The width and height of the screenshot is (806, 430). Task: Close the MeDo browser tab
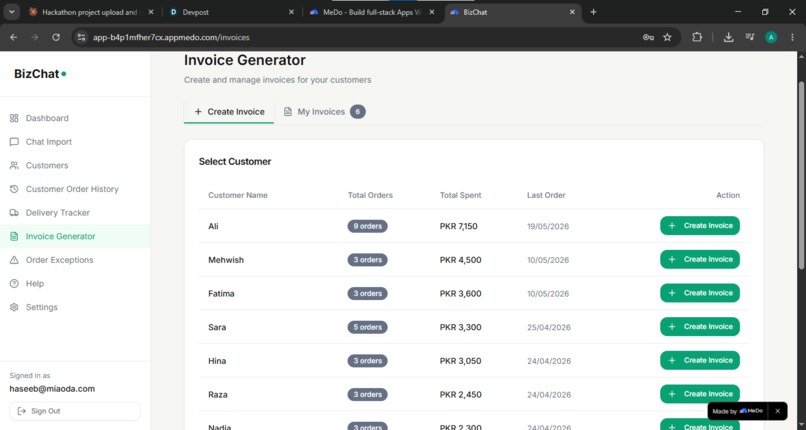pyautogui.click(x=432, y=12)
